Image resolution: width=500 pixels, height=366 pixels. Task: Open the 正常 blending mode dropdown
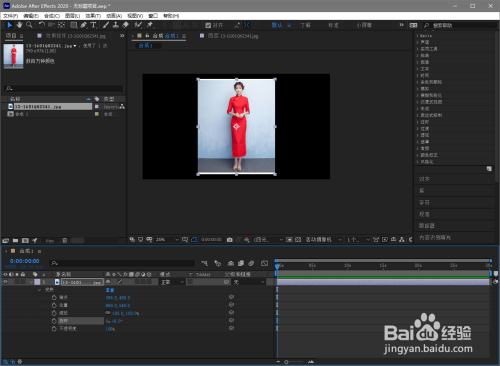[172, 282]
